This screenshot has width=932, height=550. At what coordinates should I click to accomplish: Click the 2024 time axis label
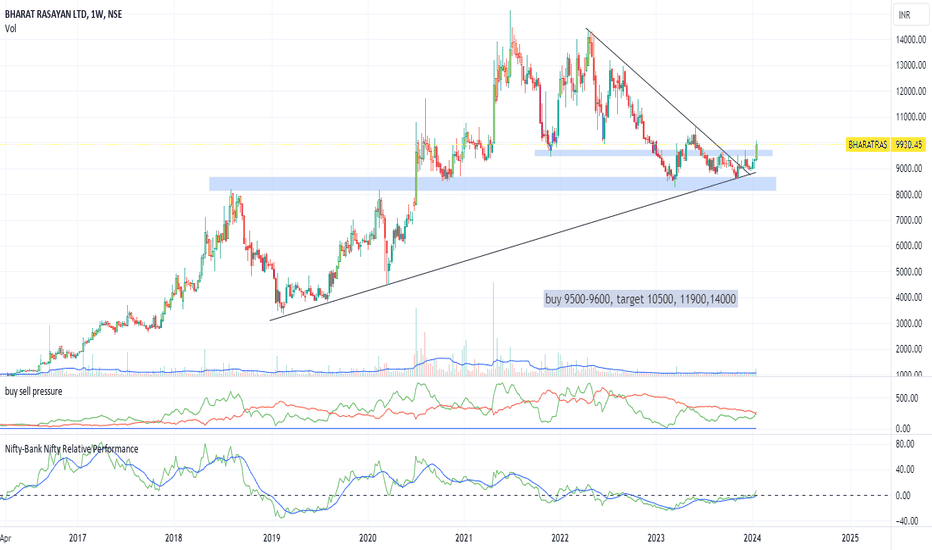[x=752, y=539]
